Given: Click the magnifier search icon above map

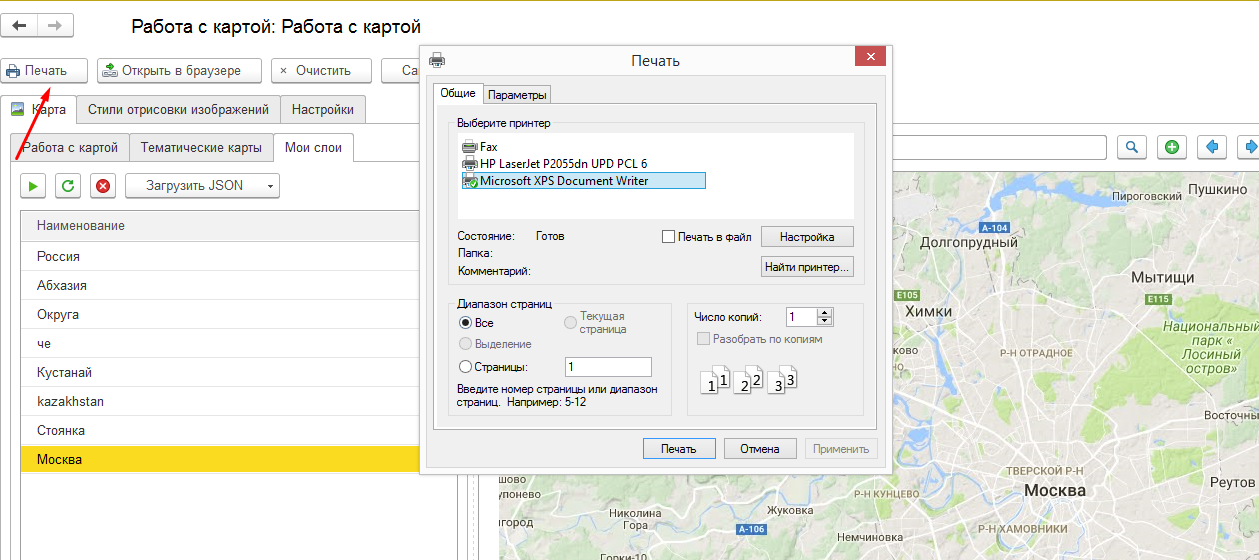Looking at the screenshot, I should pyautogui.click(x=1132, y=147).
